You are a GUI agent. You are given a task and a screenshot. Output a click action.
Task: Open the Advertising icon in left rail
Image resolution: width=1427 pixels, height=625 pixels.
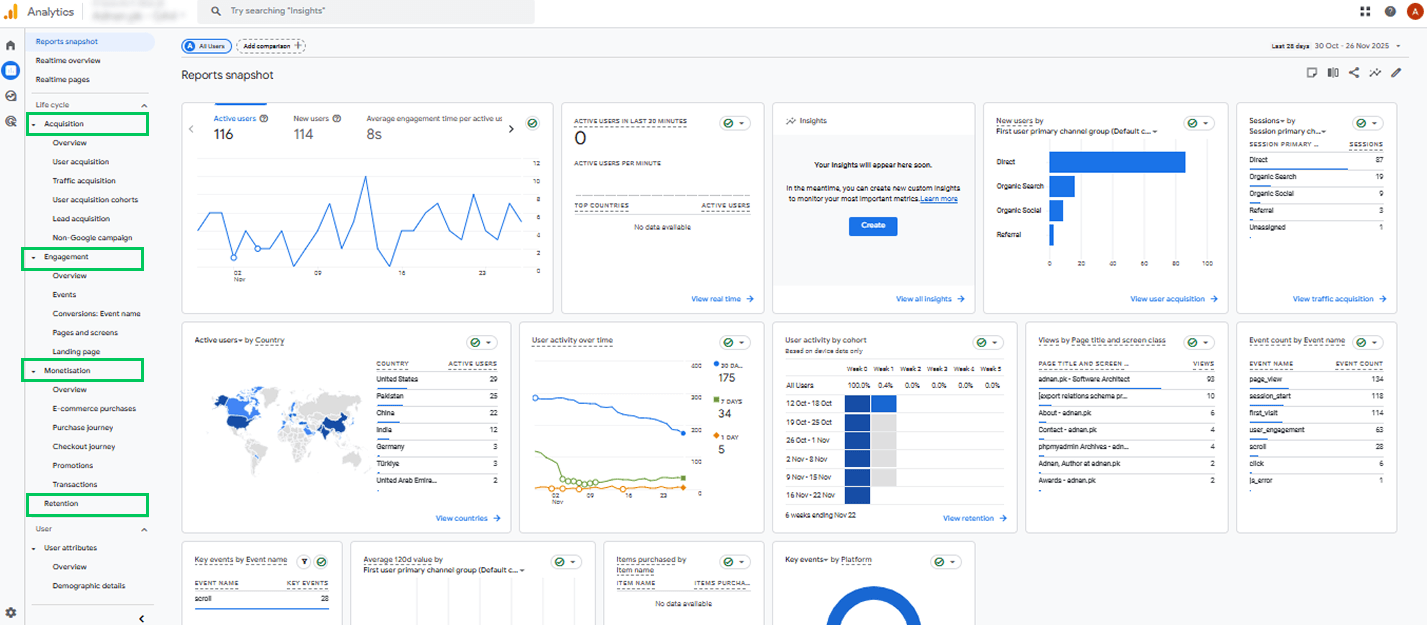pyautogui.click(x=10, y=121)
